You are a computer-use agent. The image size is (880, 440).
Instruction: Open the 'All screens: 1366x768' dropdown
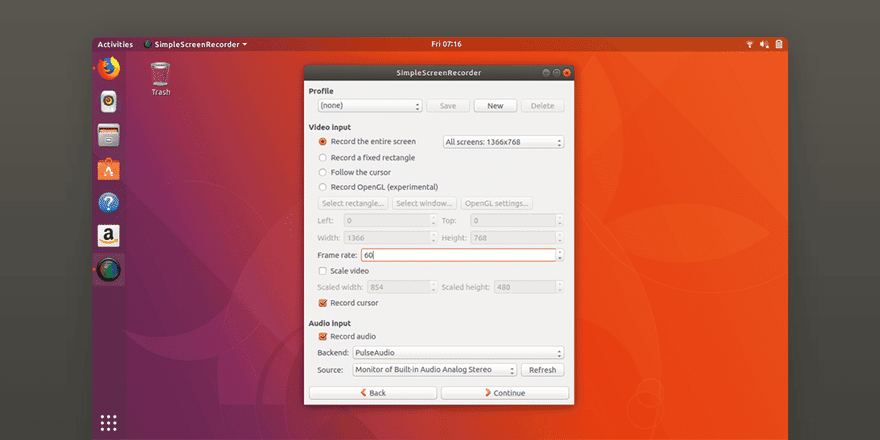[x=503, y=142]
